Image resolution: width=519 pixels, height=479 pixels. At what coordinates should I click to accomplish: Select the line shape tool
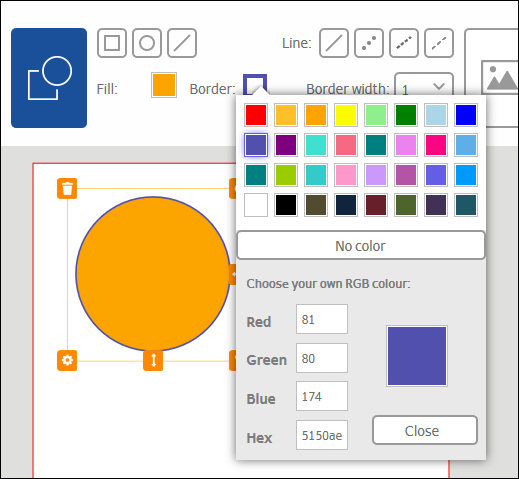(x=182, y=43)
